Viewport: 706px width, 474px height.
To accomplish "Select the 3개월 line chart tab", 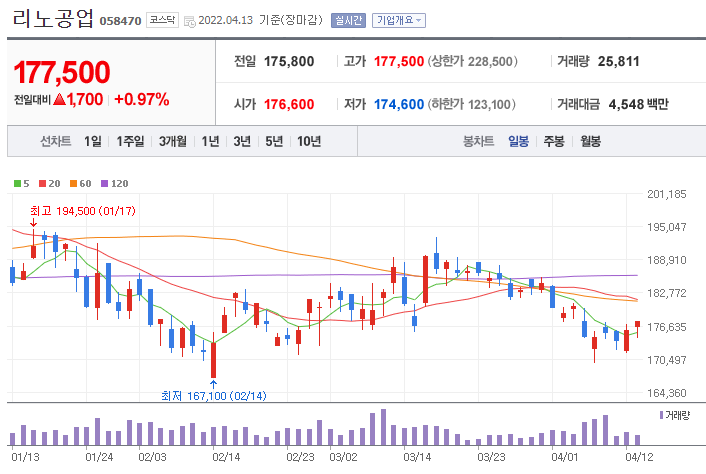I will 173,141.
